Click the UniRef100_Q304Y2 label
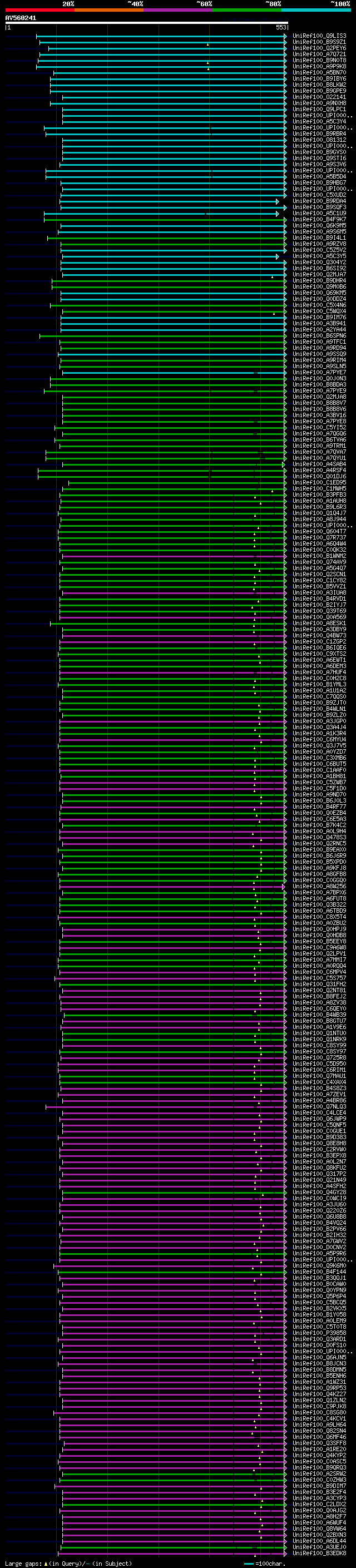 pos(319,263)
